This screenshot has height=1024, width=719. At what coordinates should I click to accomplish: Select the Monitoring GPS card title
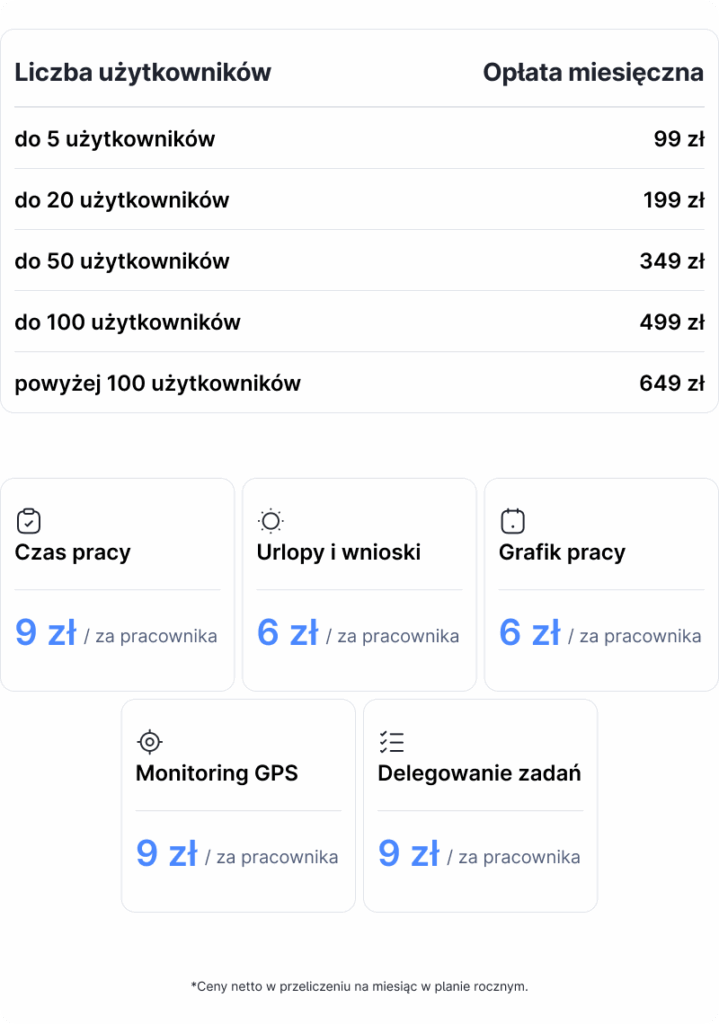point(217,774)
